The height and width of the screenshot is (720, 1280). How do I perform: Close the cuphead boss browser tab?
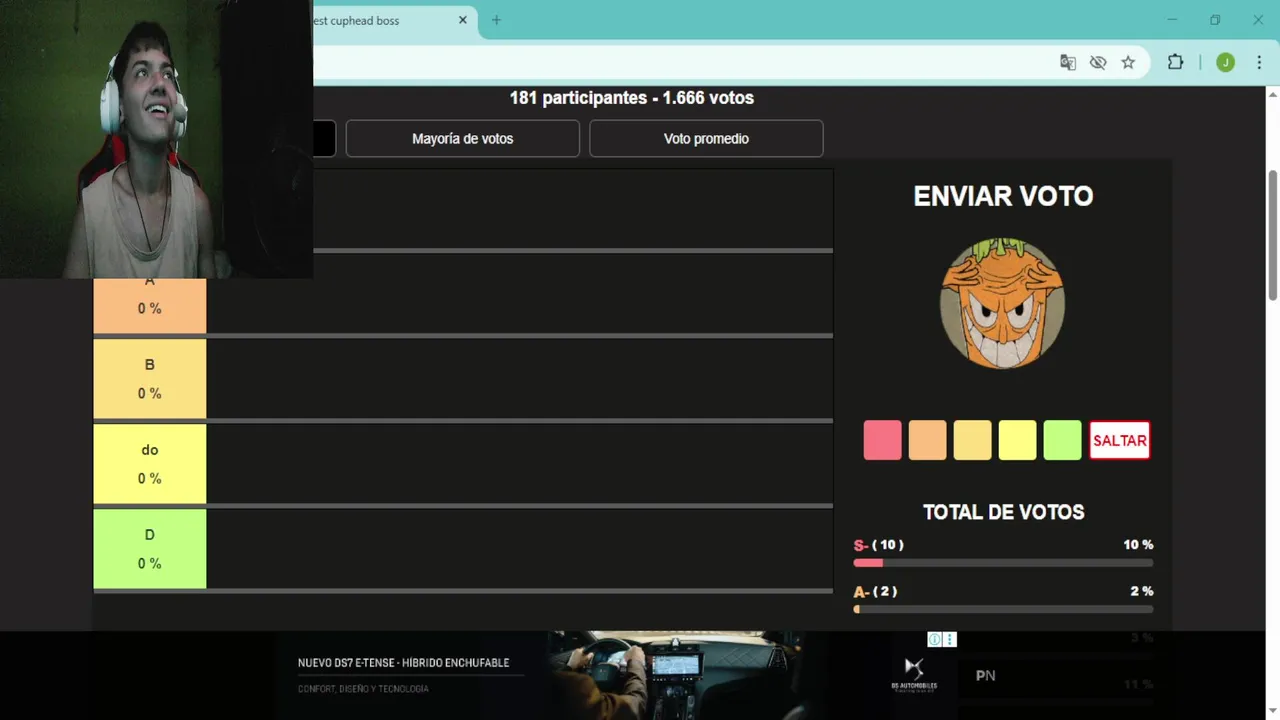pyautogui.click(x=463, y=20)
